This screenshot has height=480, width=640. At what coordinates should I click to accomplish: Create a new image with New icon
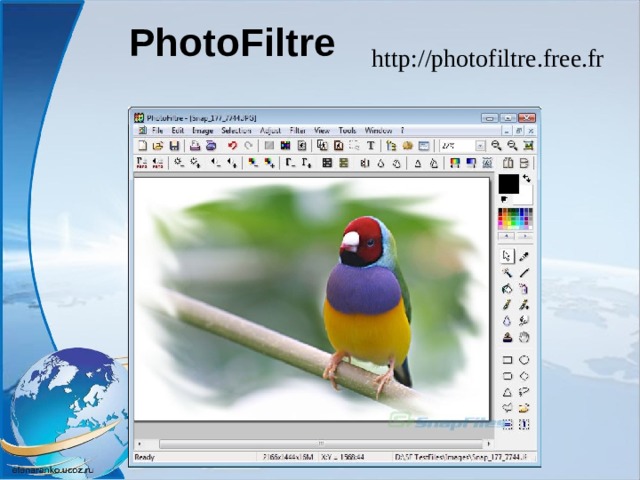click(142, 145)
